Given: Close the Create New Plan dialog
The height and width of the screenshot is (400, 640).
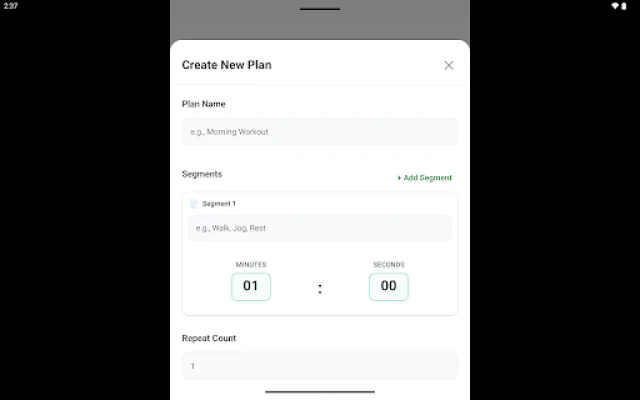Looking at the screenshot, I should [x=448, y=65].
